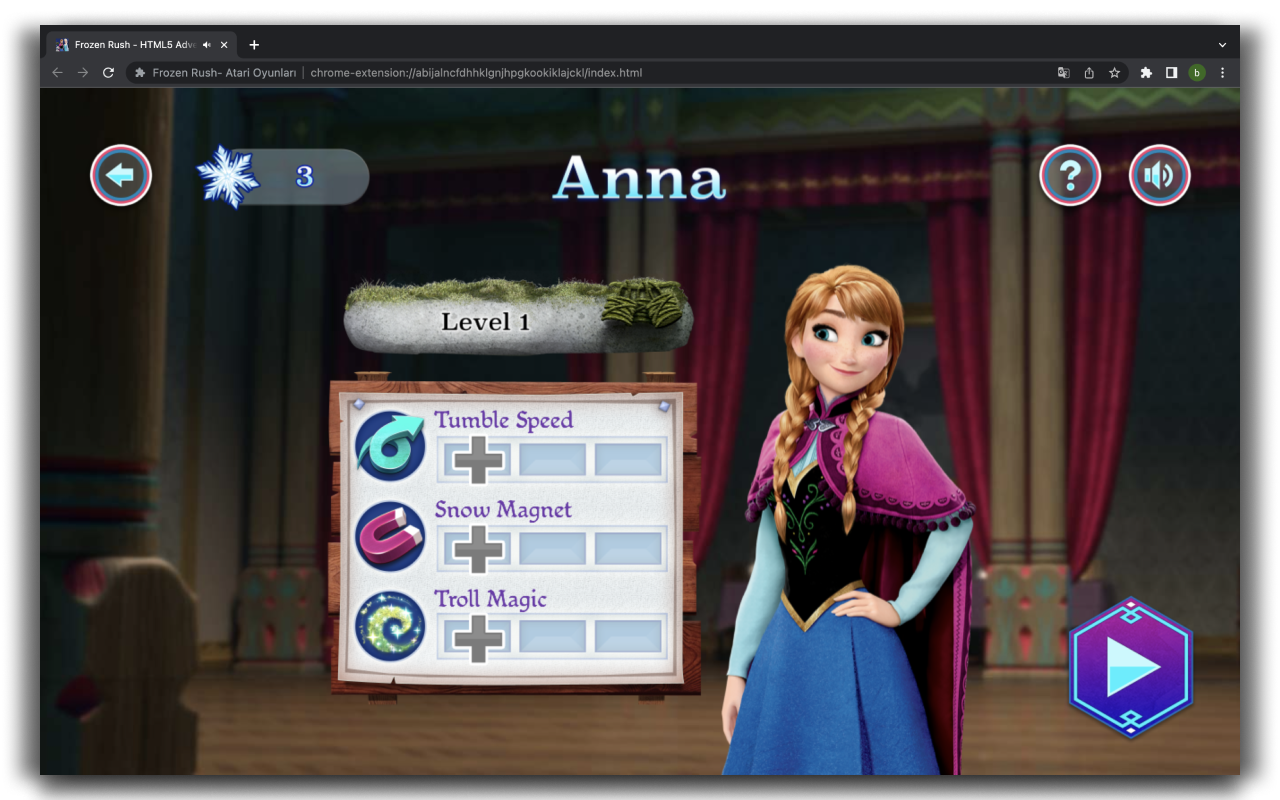Image resolution: width=1280 pixels, height=800 pixels.
Task: Select the Frozen Rush browser tab
Action: (x=142, y=45)
